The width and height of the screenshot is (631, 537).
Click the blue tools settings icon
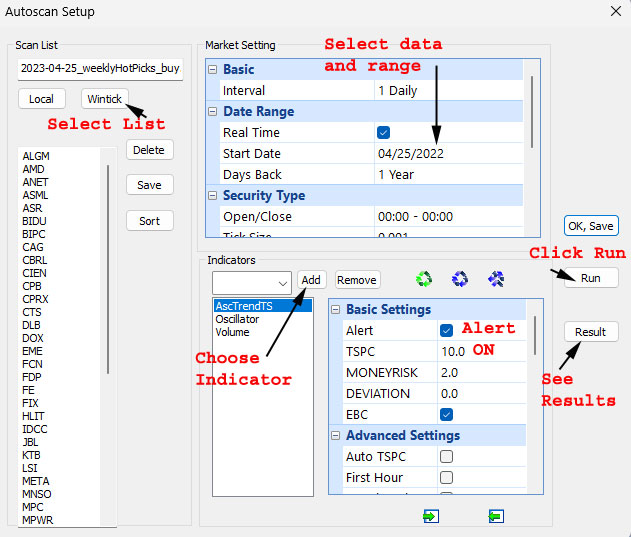[x=496, y=279]
